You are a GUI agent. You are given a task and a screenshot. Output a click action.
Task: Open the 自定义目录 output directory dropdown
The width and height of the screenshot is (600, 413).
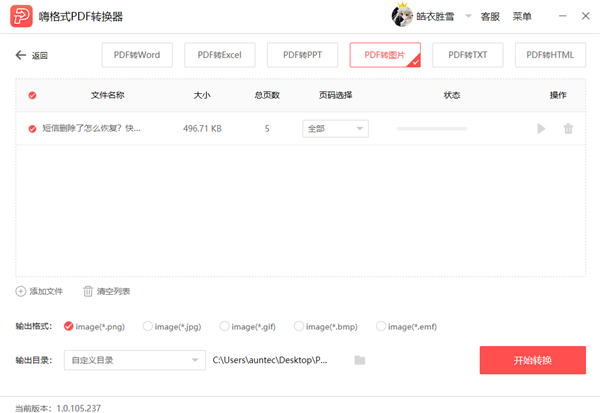[x=135, y=360]
